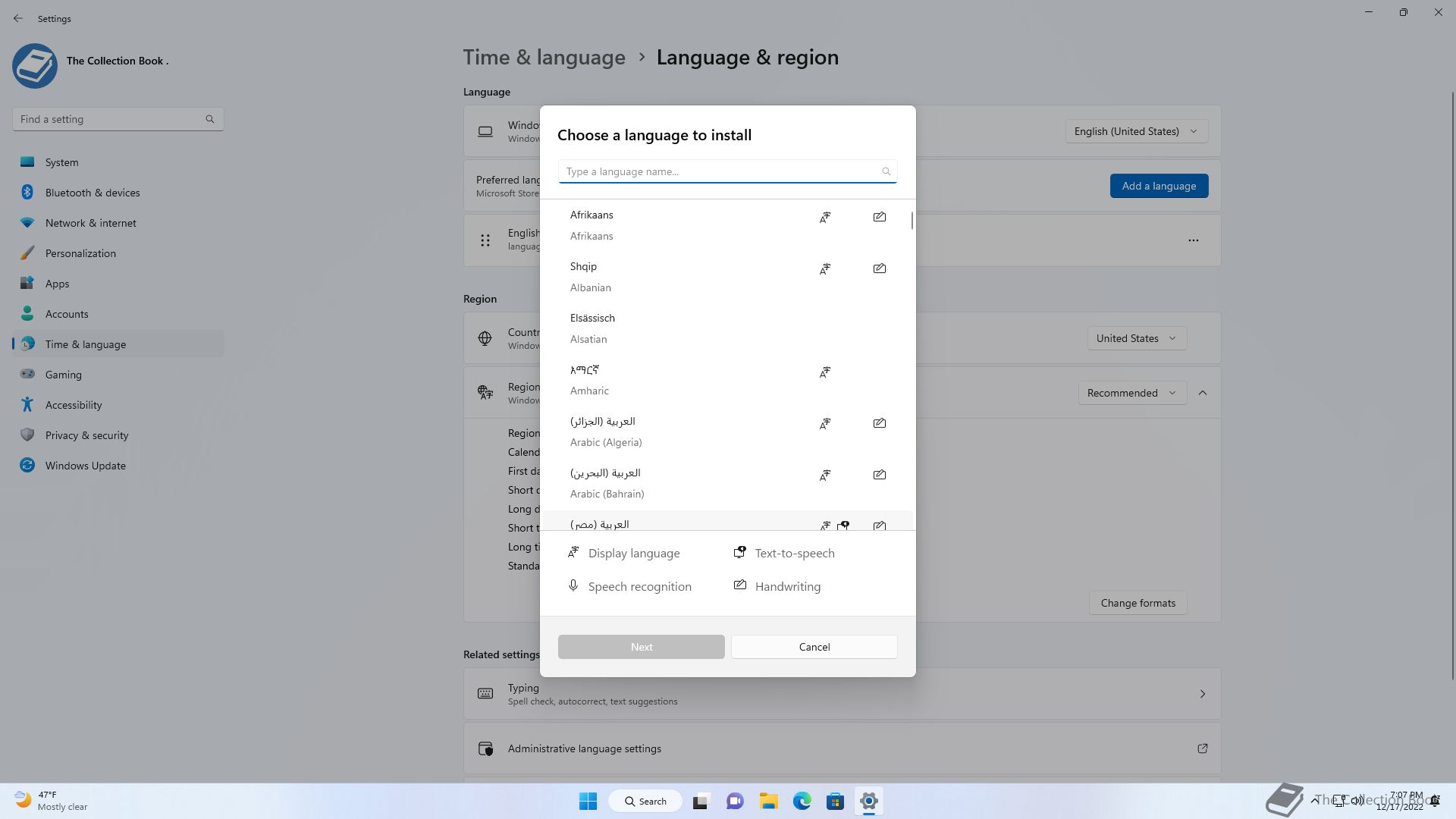Image resolution: width=1456 pixels, height=819 pixels.
Task: Collapse the Regional format section chevron
Action: 1203,393
